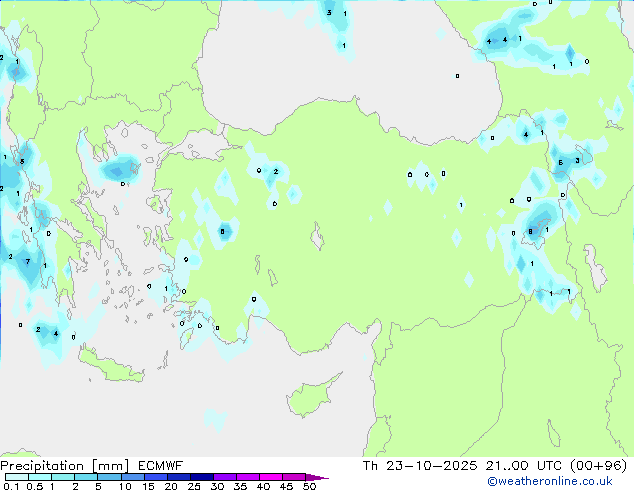Select the 45–50 mm legend color box
634x490 pixels.
(294, 477)
